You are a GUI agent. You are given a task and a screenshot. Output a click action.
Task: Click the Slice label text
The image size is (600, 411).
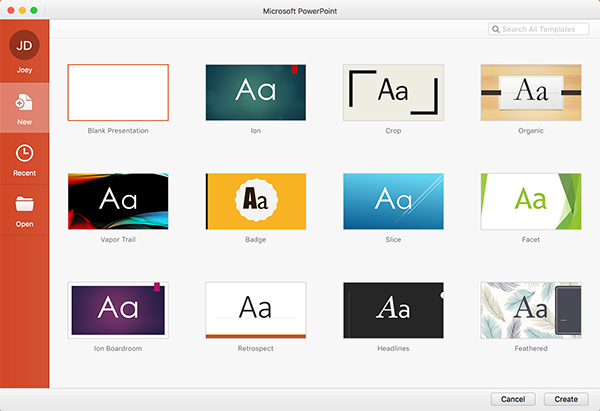(x=393, y=240)
